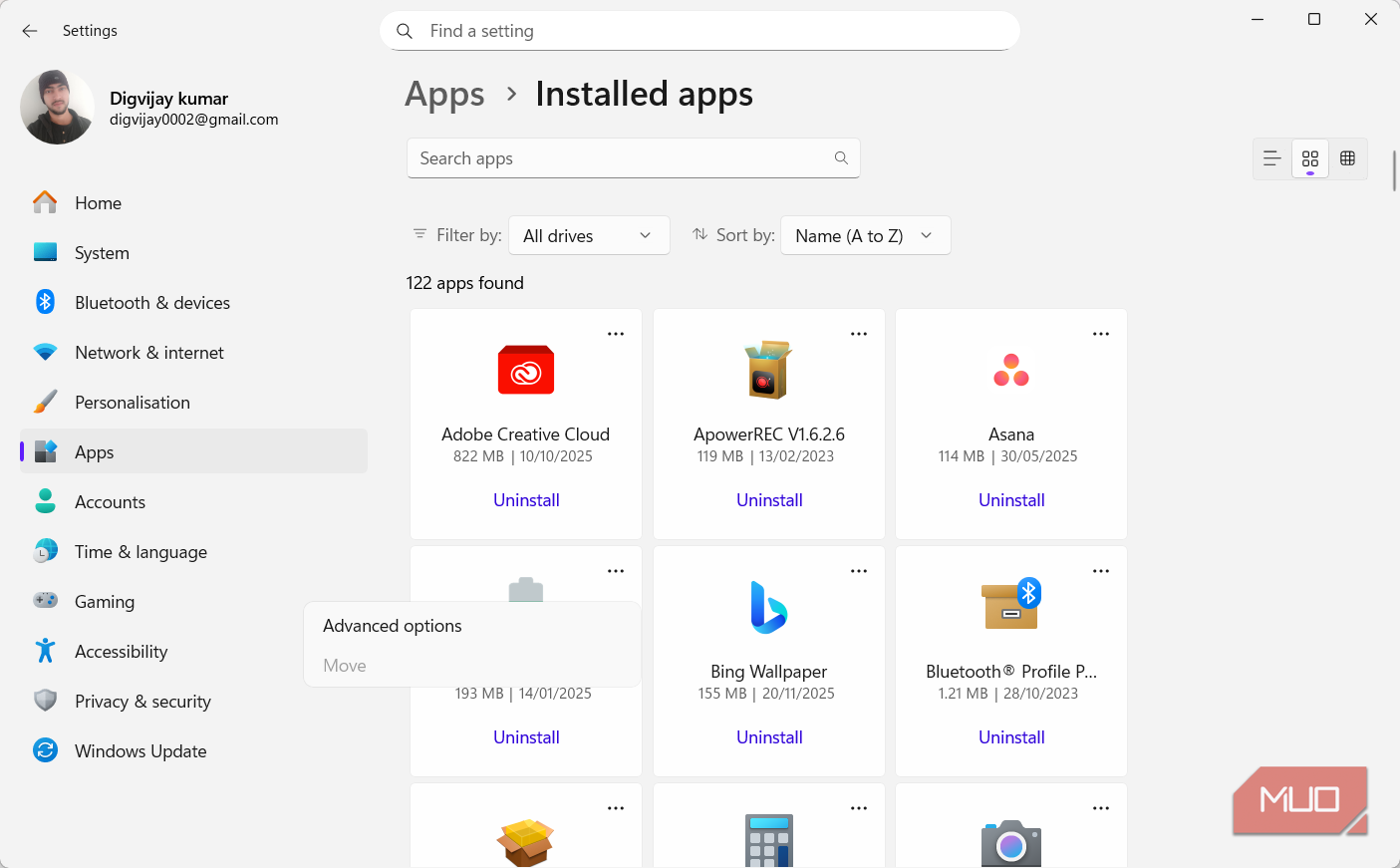The height and width of the screenshot is (868, 1400).
Task: Switch to list view layout
Action: [x=1272, y=158]
